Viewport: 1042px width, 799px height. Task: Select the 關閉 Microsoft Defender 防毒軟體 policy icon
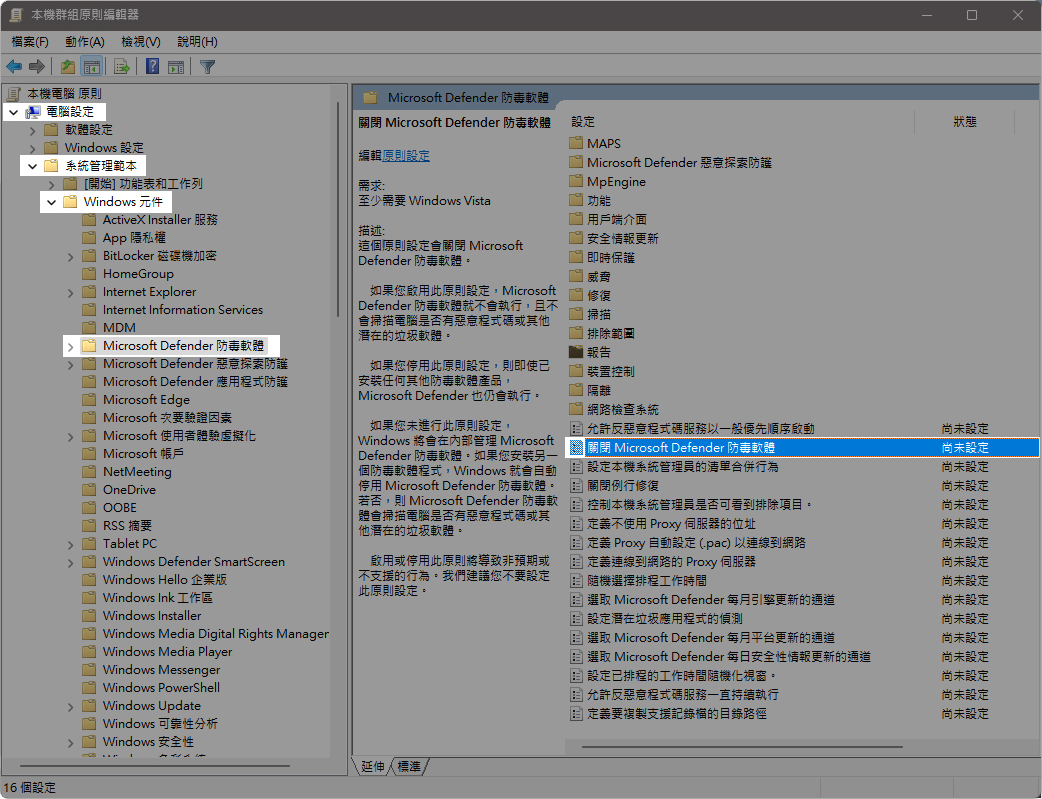[x=576, y=448]
